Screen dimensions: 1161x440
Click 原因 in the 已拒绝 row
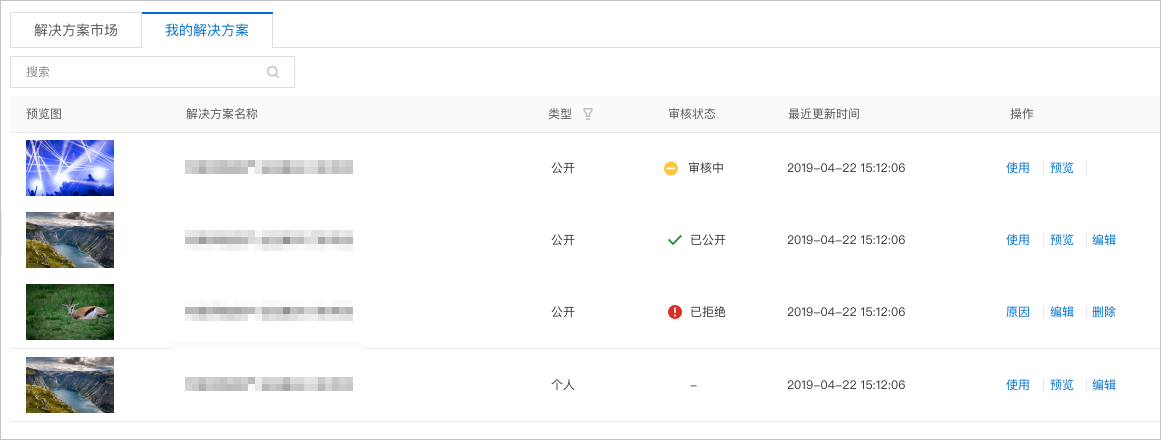(x=1017, y=312)
